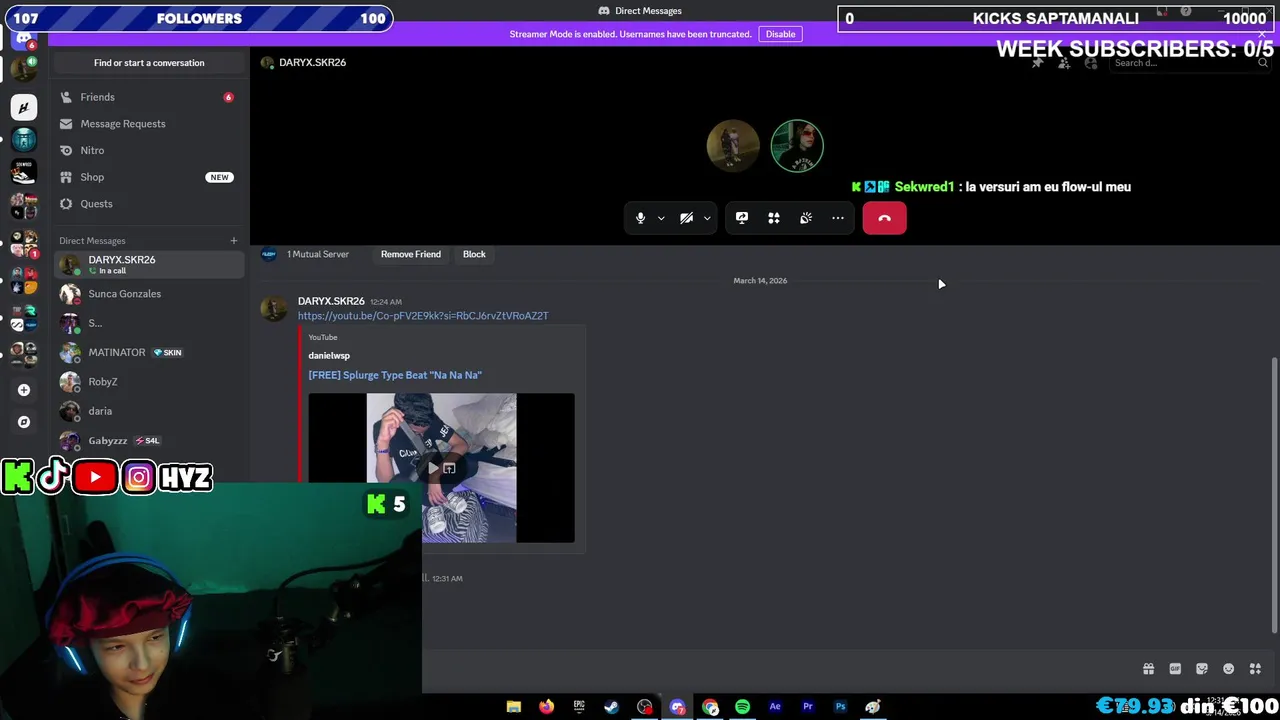
Task: Click the first call participant avatar
Action: [x=733, y=146]
